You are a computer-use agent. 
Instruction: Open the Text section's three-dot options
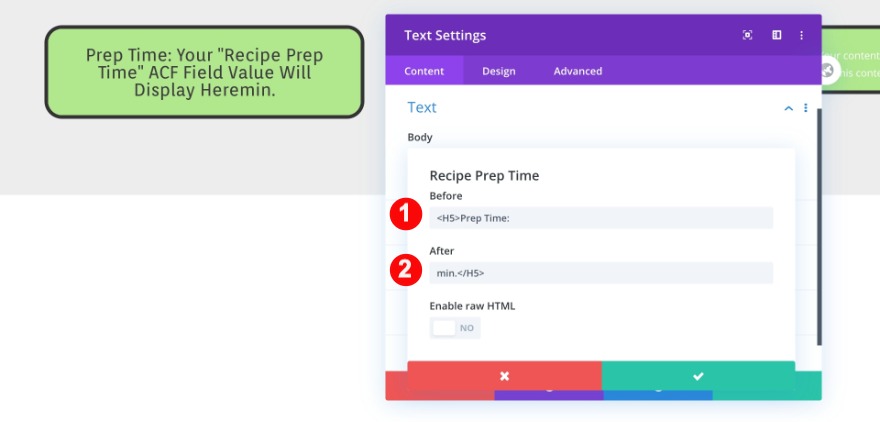806,108
